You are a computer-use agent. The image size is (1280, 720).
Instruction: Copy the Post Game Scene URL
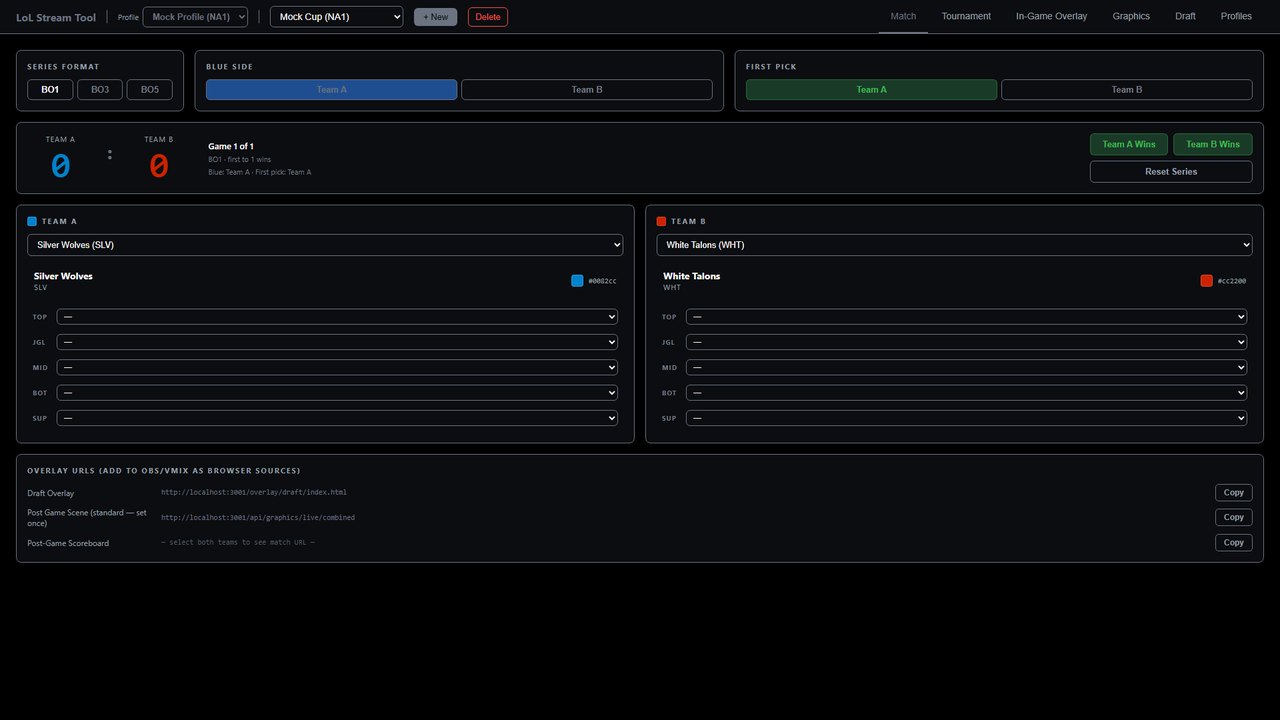click(x=1234, y=517)
